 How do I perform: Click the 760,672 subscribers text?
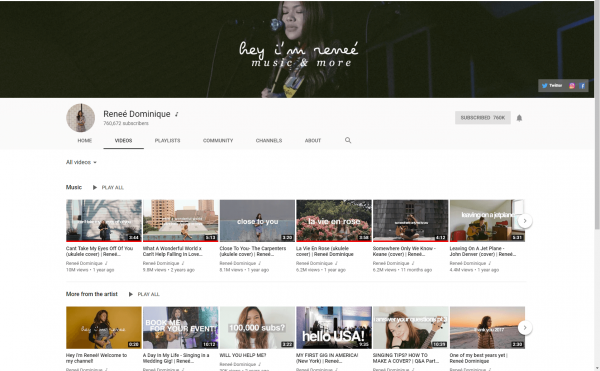point(126,123)
